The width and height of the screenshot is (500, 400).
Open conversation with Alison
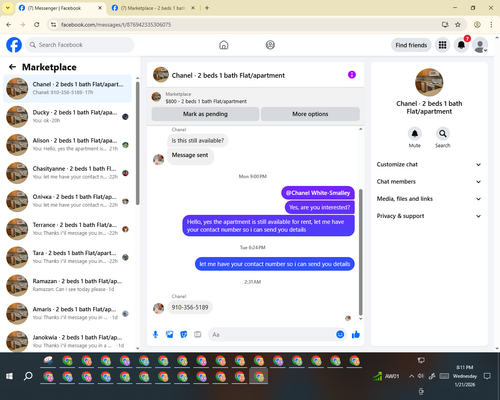pos(67,144)
